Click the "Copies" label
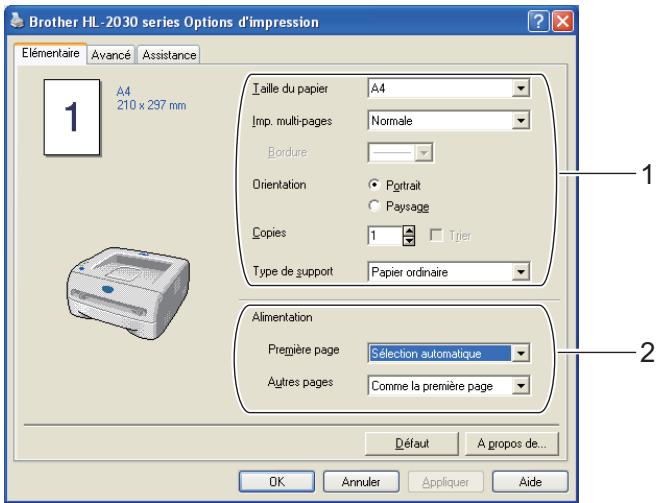 tap(269, 233)
